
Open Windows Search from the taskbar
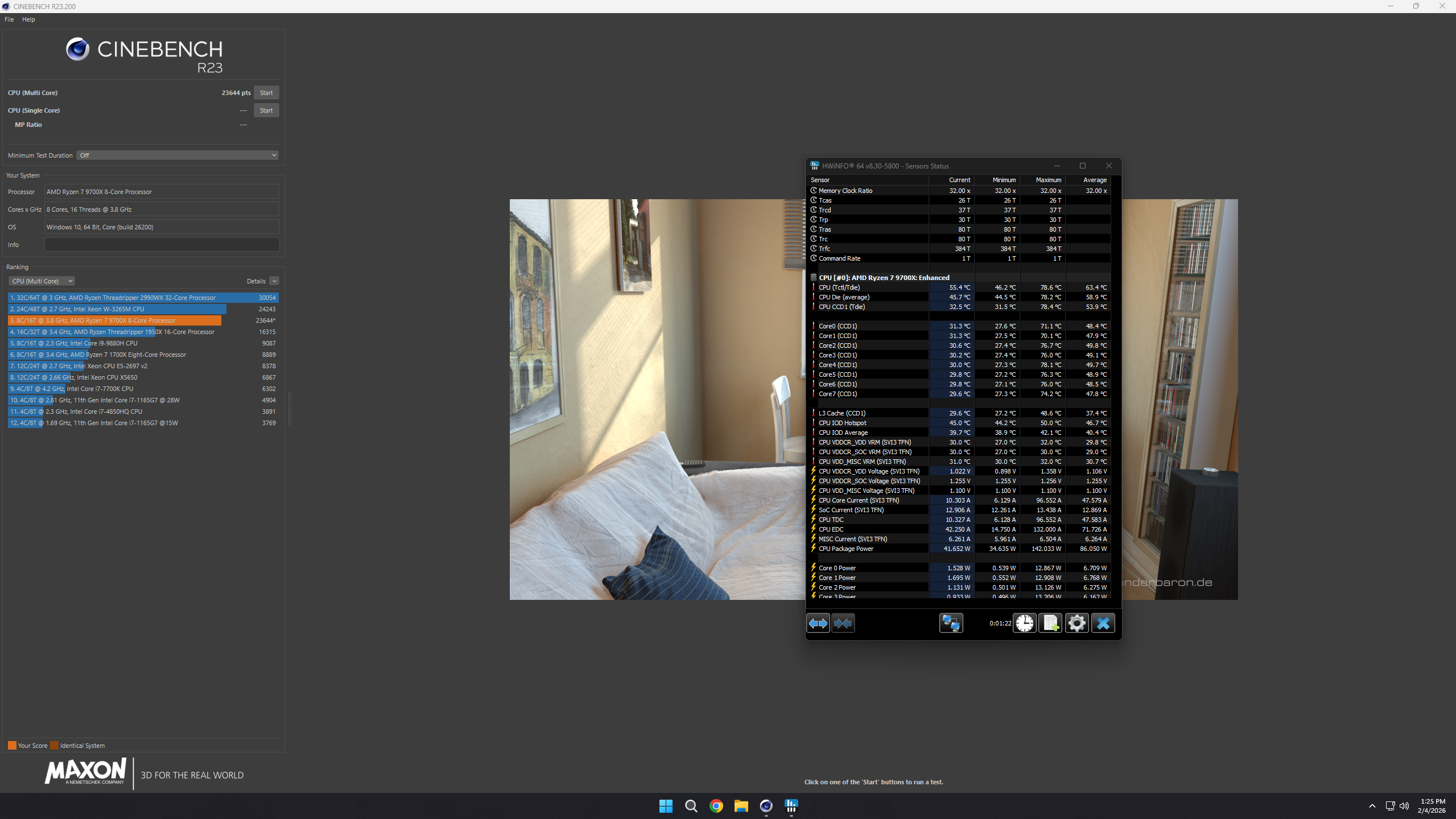point(691,806)
